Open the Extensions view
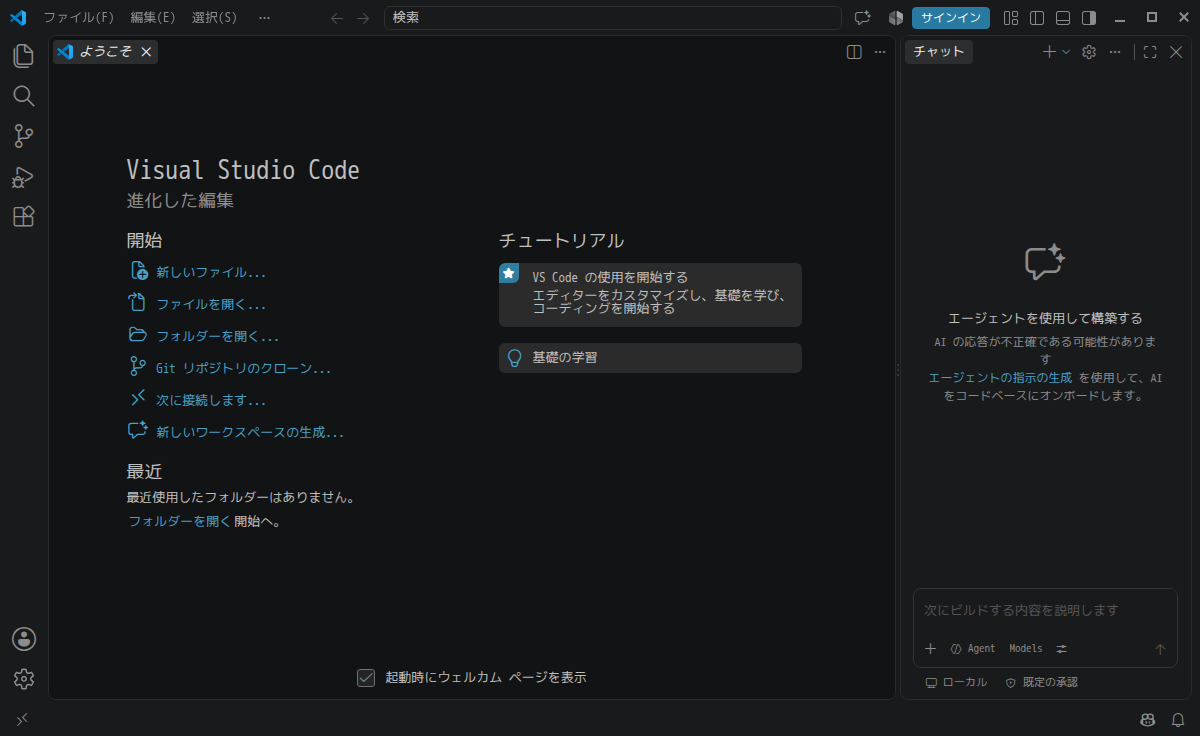 click(24, 217)
